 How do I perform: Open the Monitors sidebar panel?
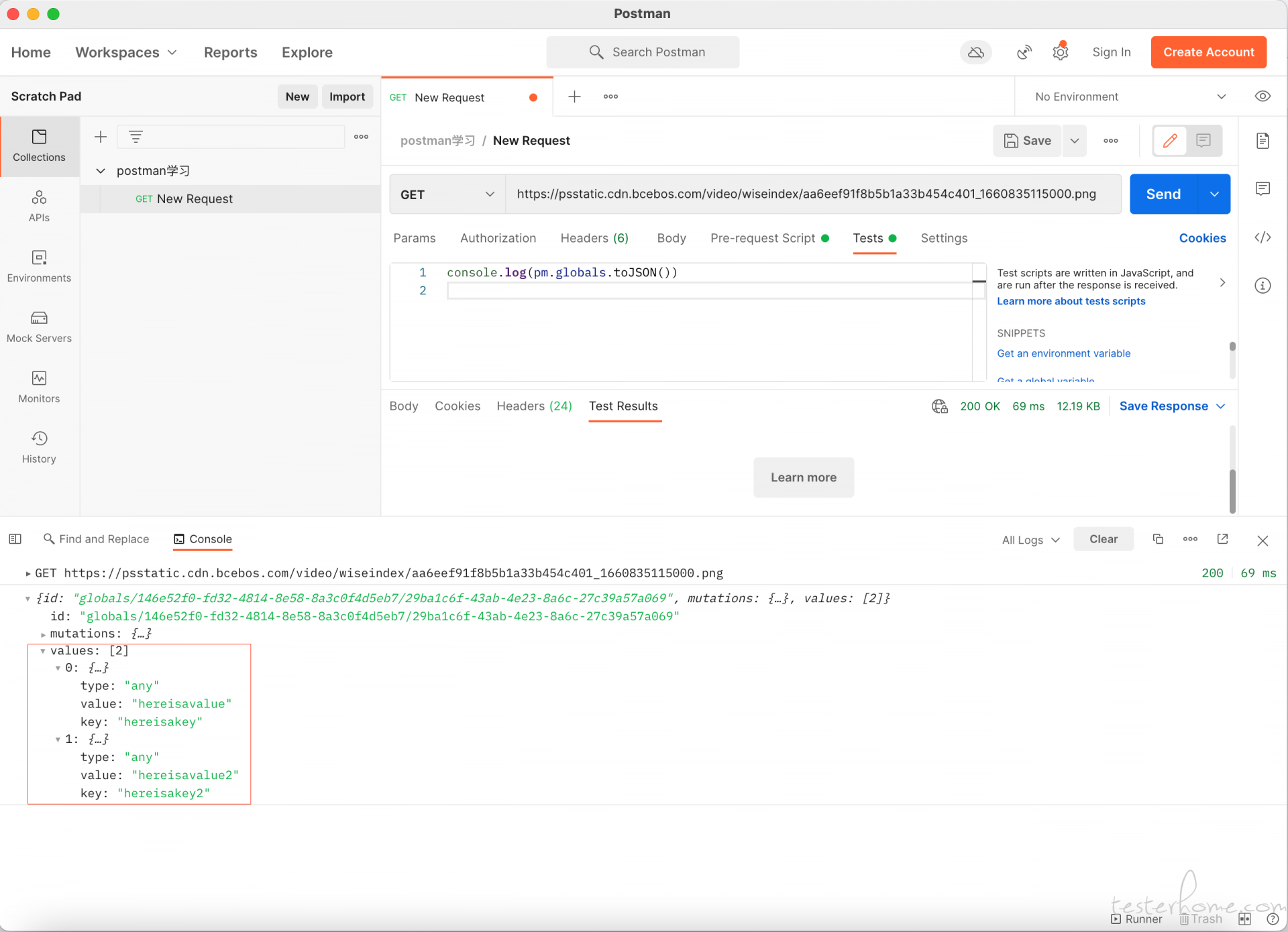click(x=39, y=387)
